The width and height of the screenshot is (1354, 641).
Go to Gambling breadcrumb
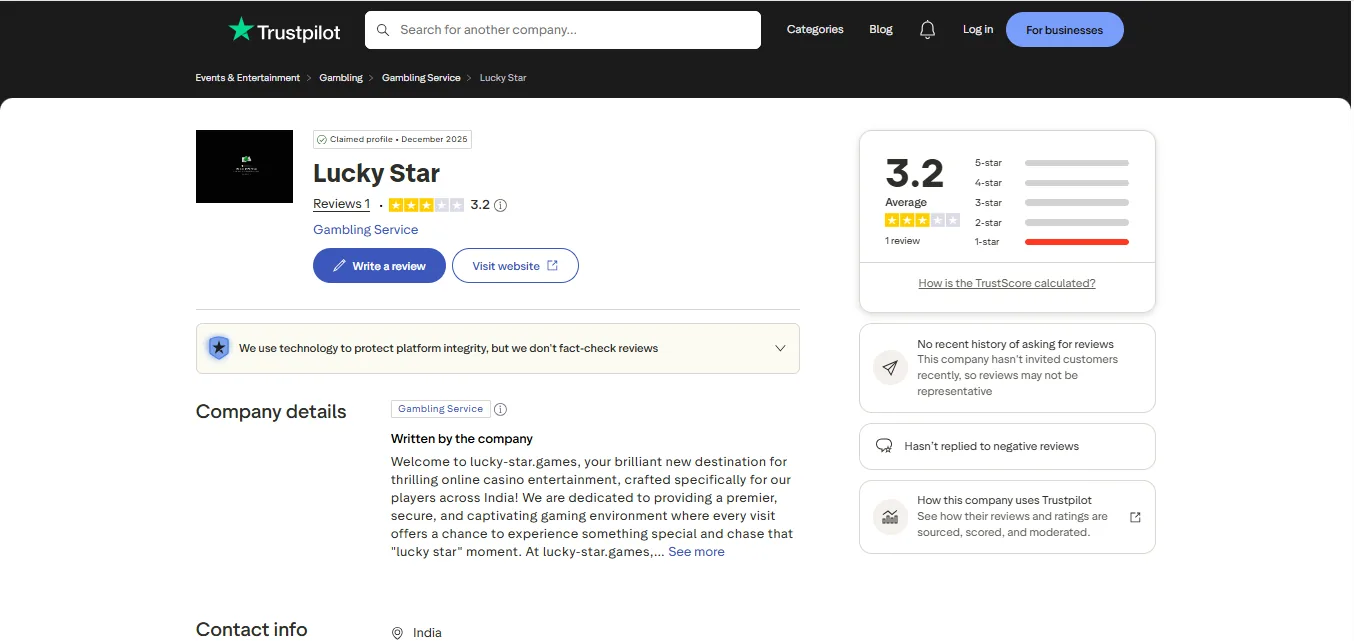point(341,78)
